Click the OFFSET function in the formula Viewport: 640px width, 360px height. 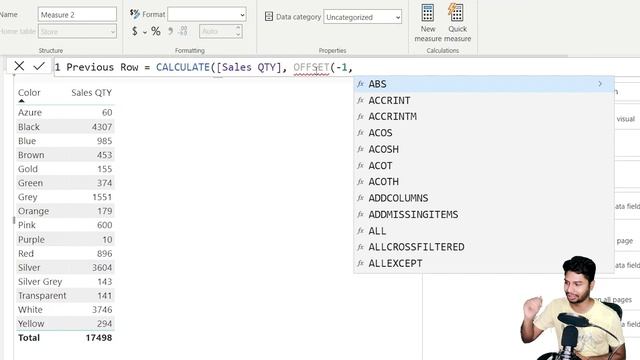click(x=311, y=67)
